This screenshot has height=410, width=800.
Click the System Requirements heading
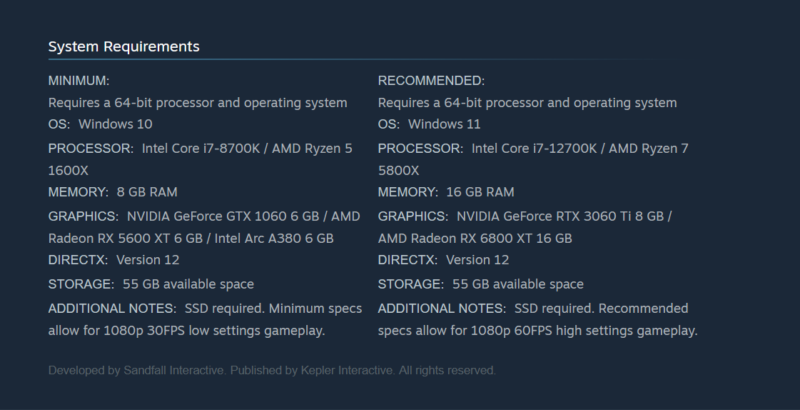click(124, 47)
